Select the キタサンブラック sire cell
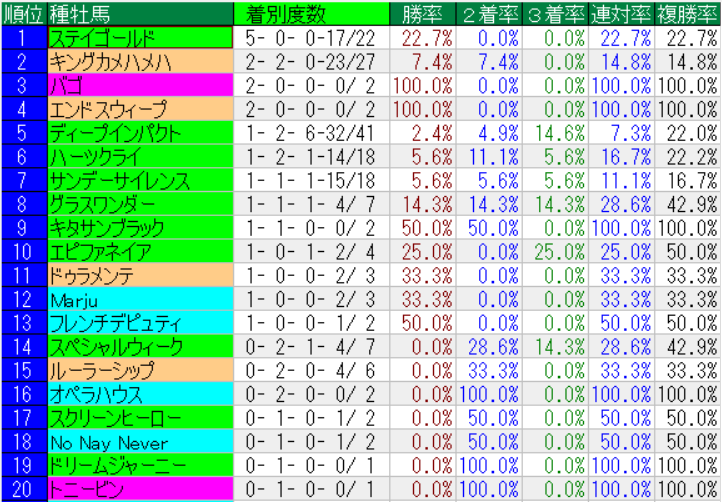Image resolution: width=722 pixels, height=502 pixels. [x=140, y=228]
